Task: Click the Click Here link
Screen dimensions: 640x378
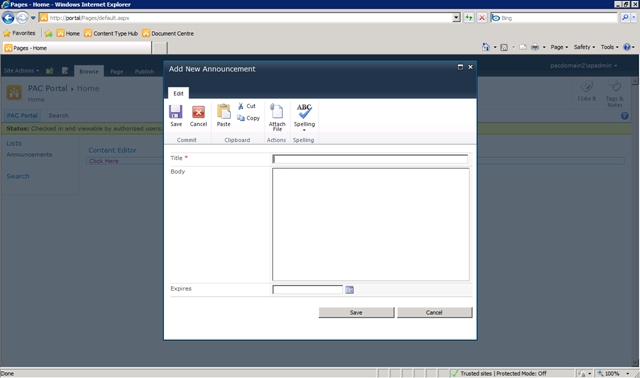Action: (104, 161)
